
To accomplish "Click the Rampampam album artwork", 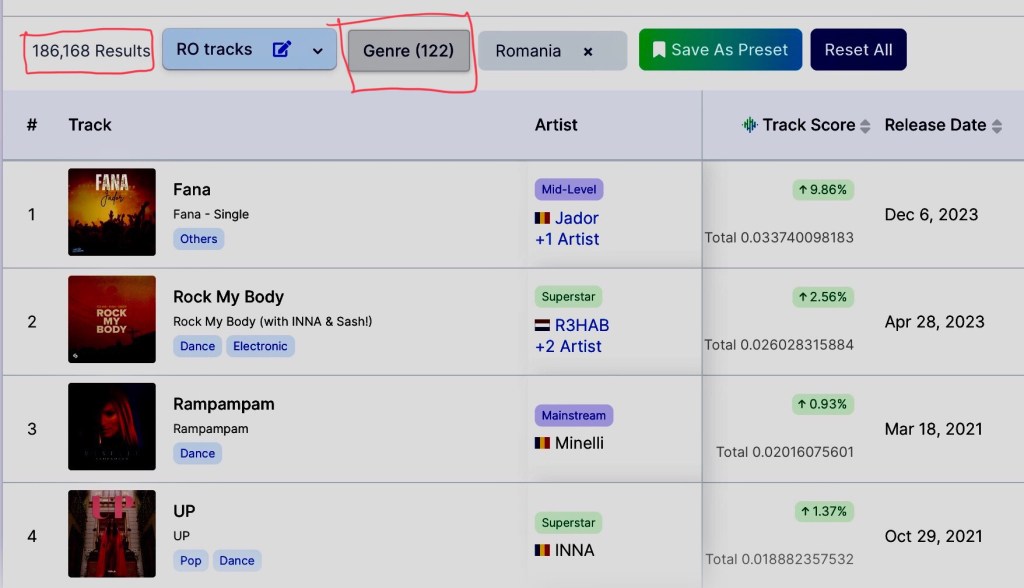I will click(x=112, y=426).
